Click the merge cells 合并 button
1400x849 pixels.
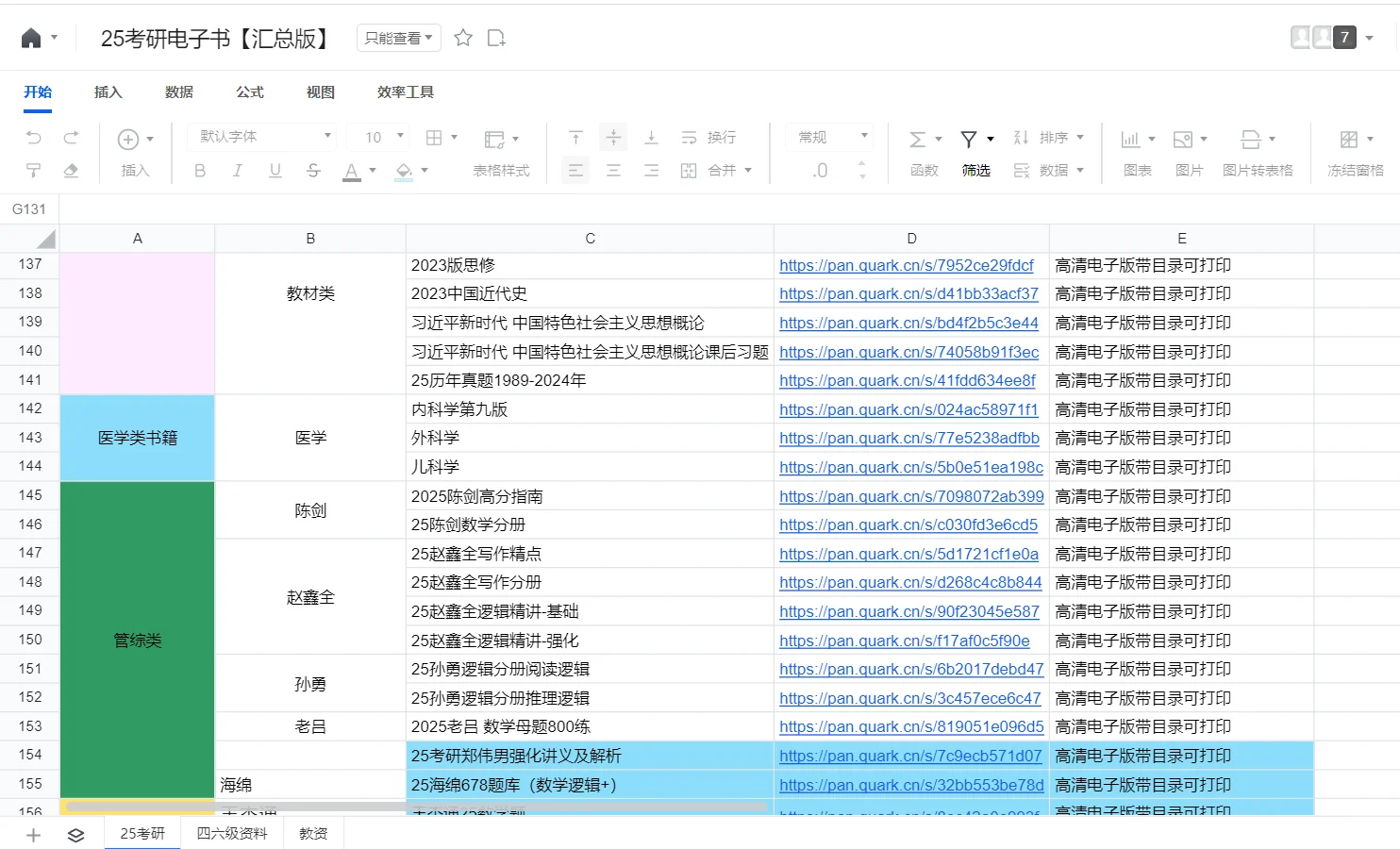point(708,171)
